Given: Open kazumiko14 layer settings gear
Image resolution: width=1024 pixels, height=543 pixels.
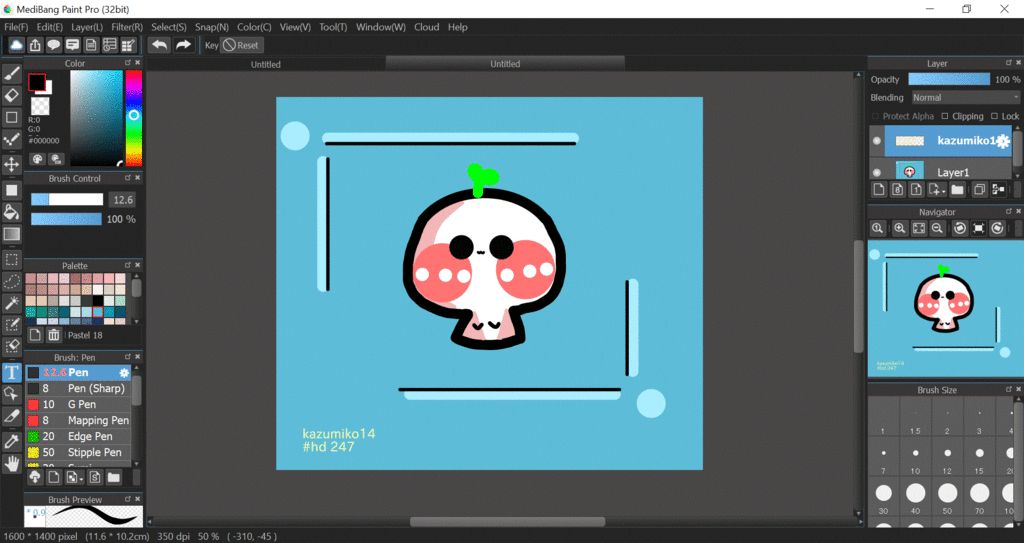Looking at the screenshot, I should (x=1002, y=140).
